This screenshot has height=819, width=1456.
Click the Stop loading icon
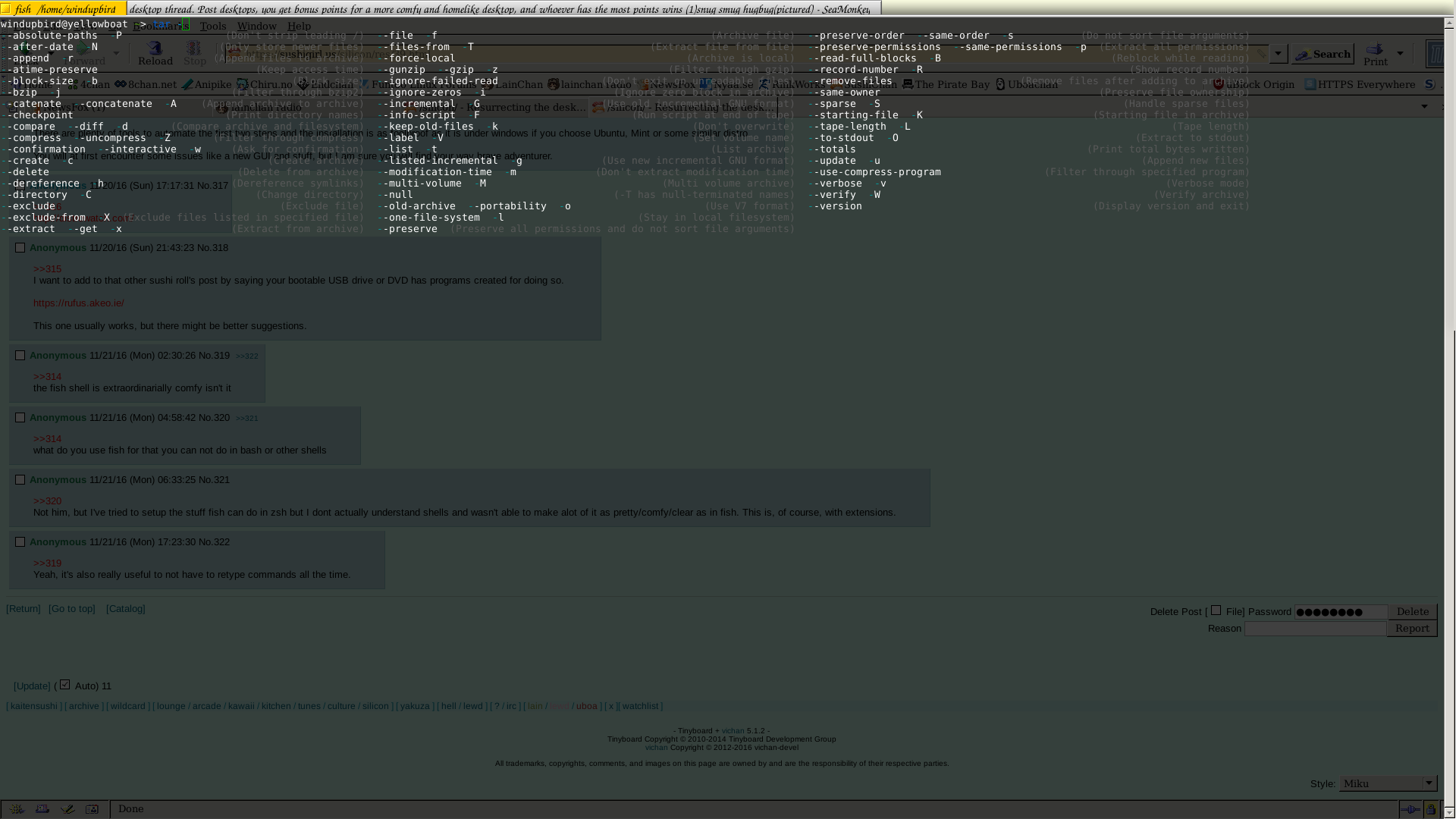click(194, 49)
